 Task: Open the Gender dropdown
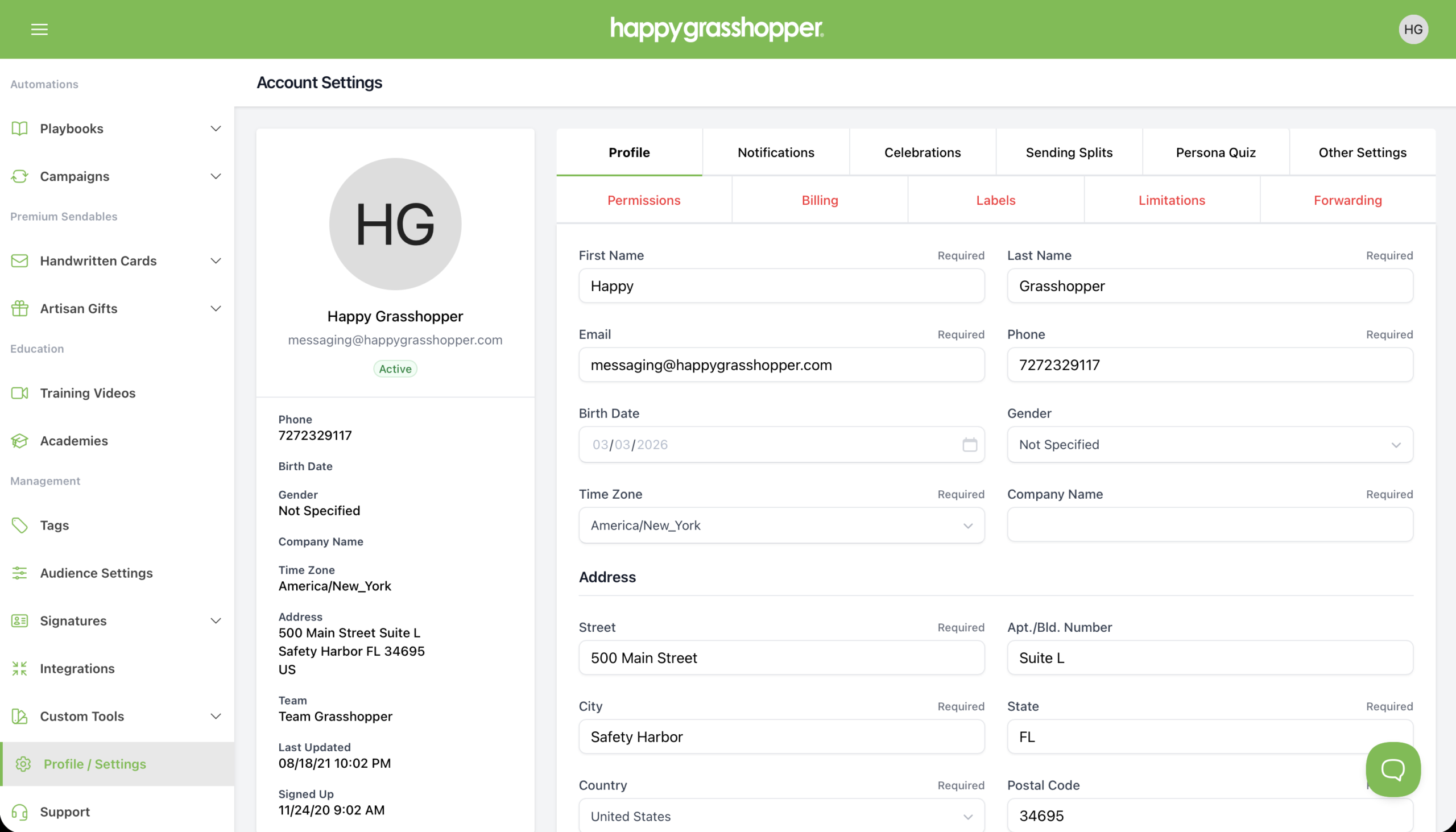(1209, 445)
